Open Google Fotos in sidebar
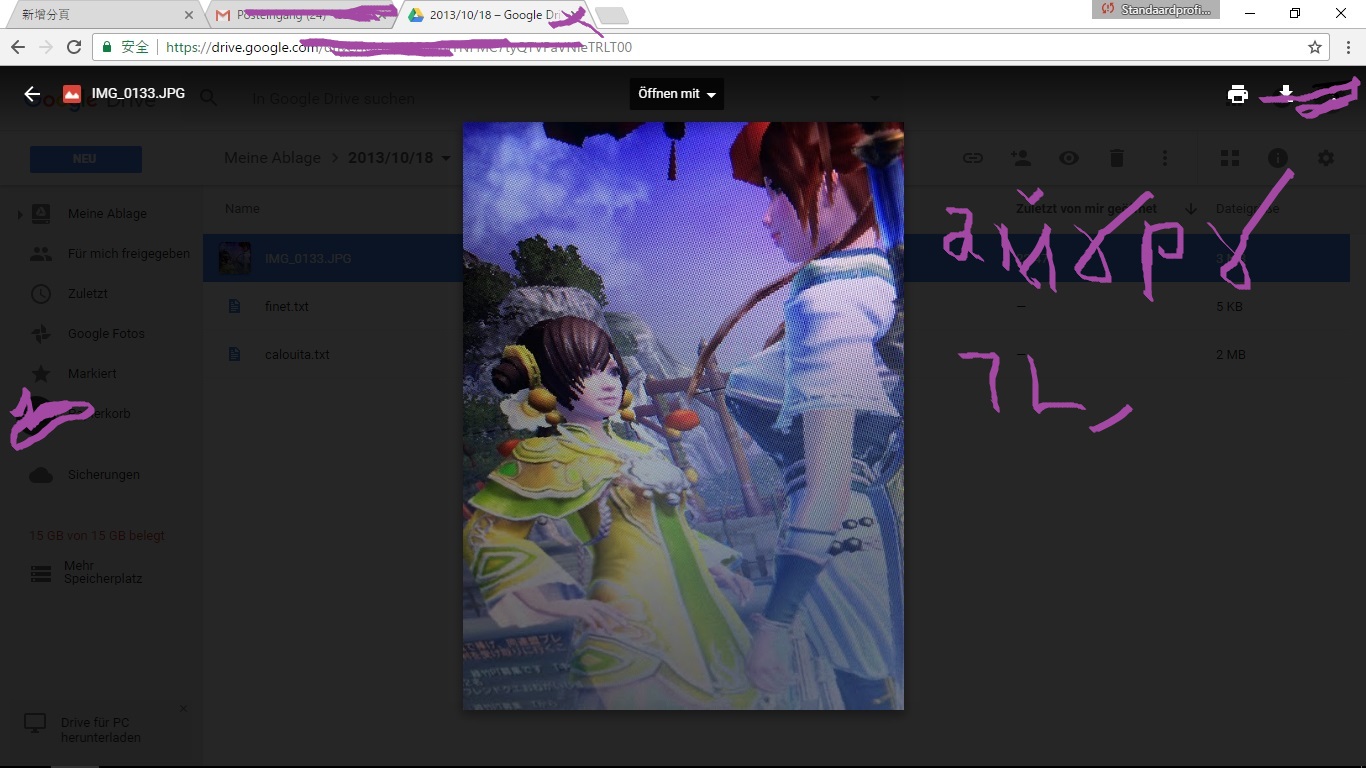This screenshot has width=1366, height=768. (106, 334)
